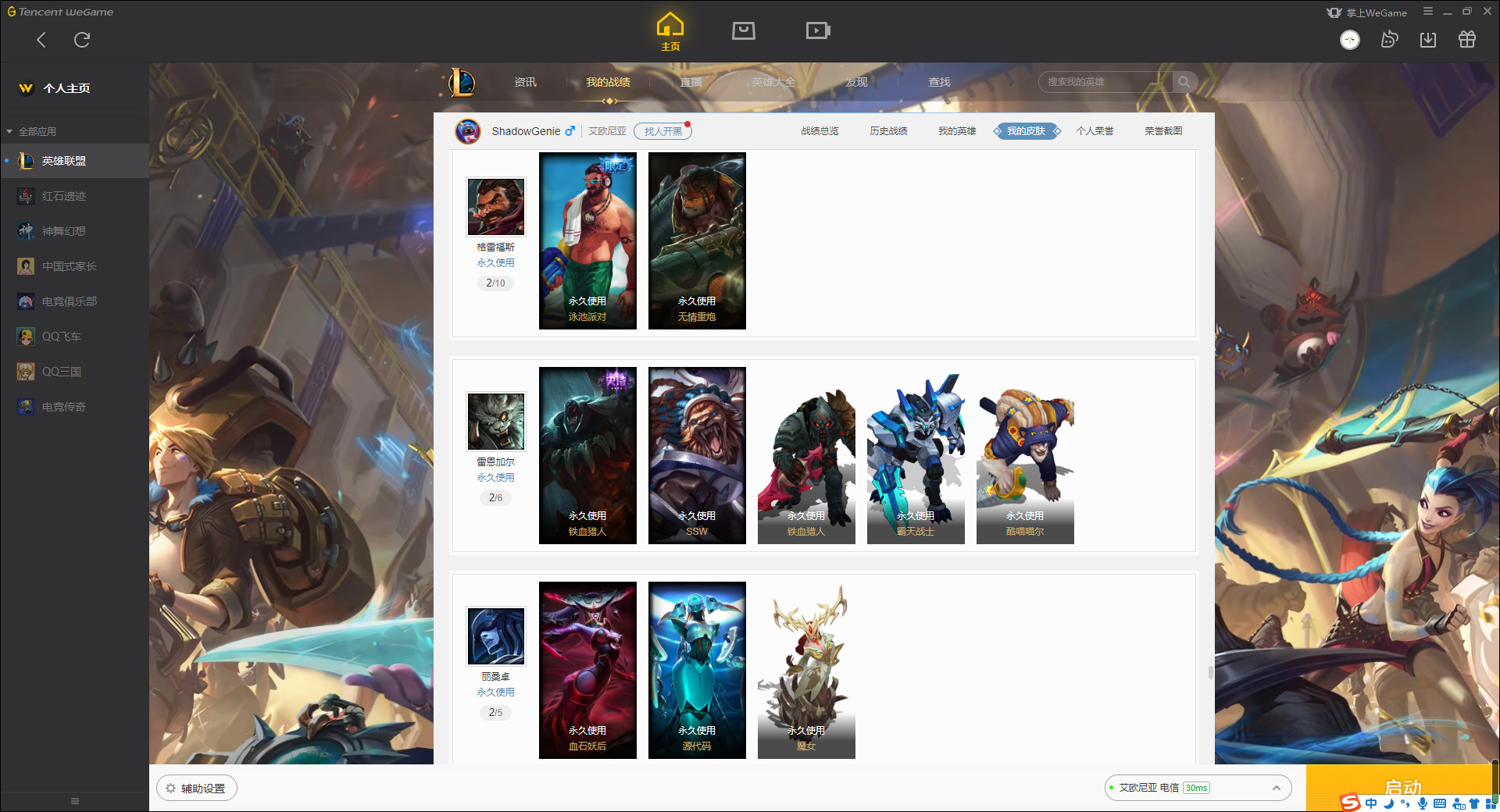Open the video/live icon in top bar

point(818,30)
